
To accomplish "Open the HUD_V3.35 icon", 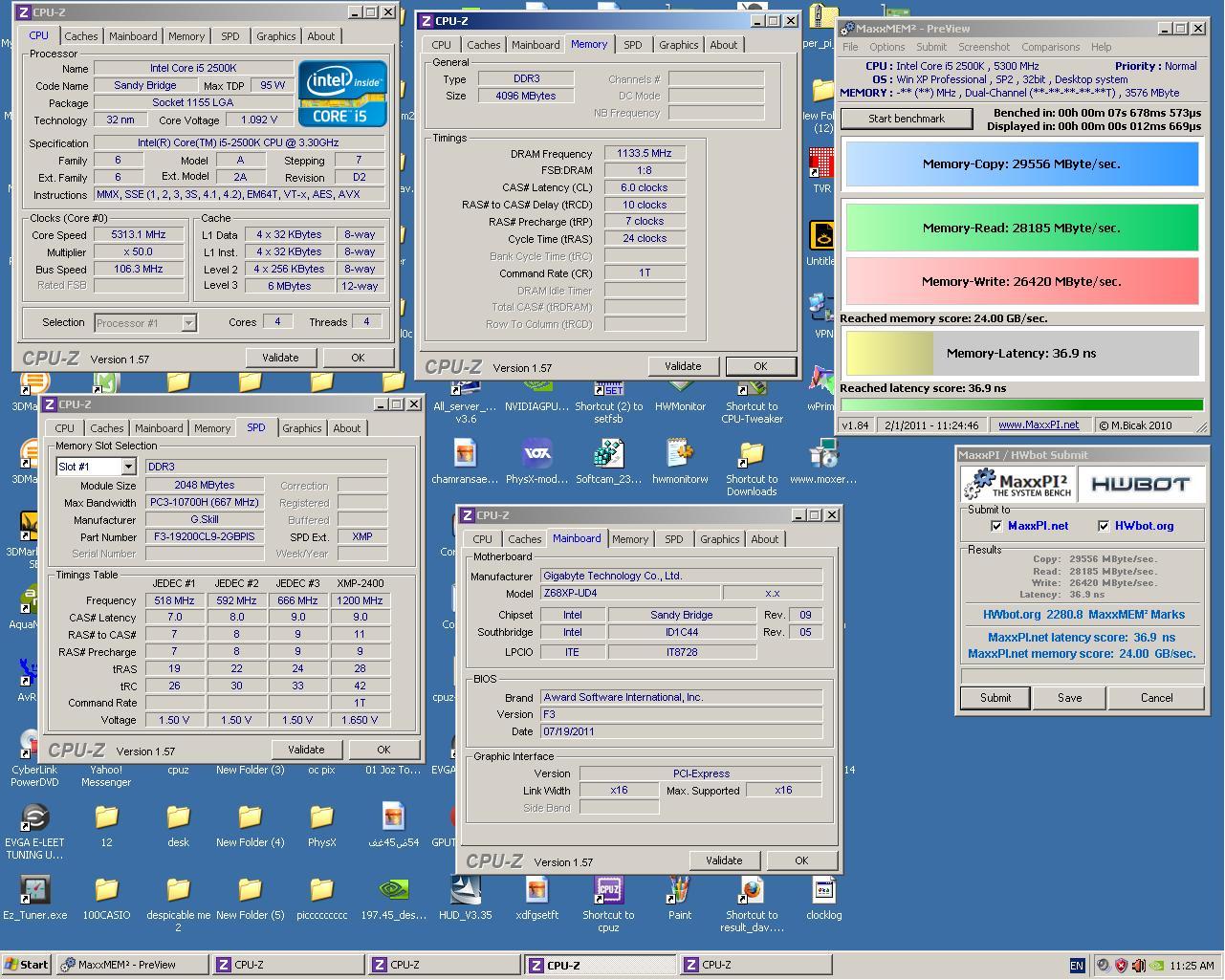I will click(x=465, y=897).
